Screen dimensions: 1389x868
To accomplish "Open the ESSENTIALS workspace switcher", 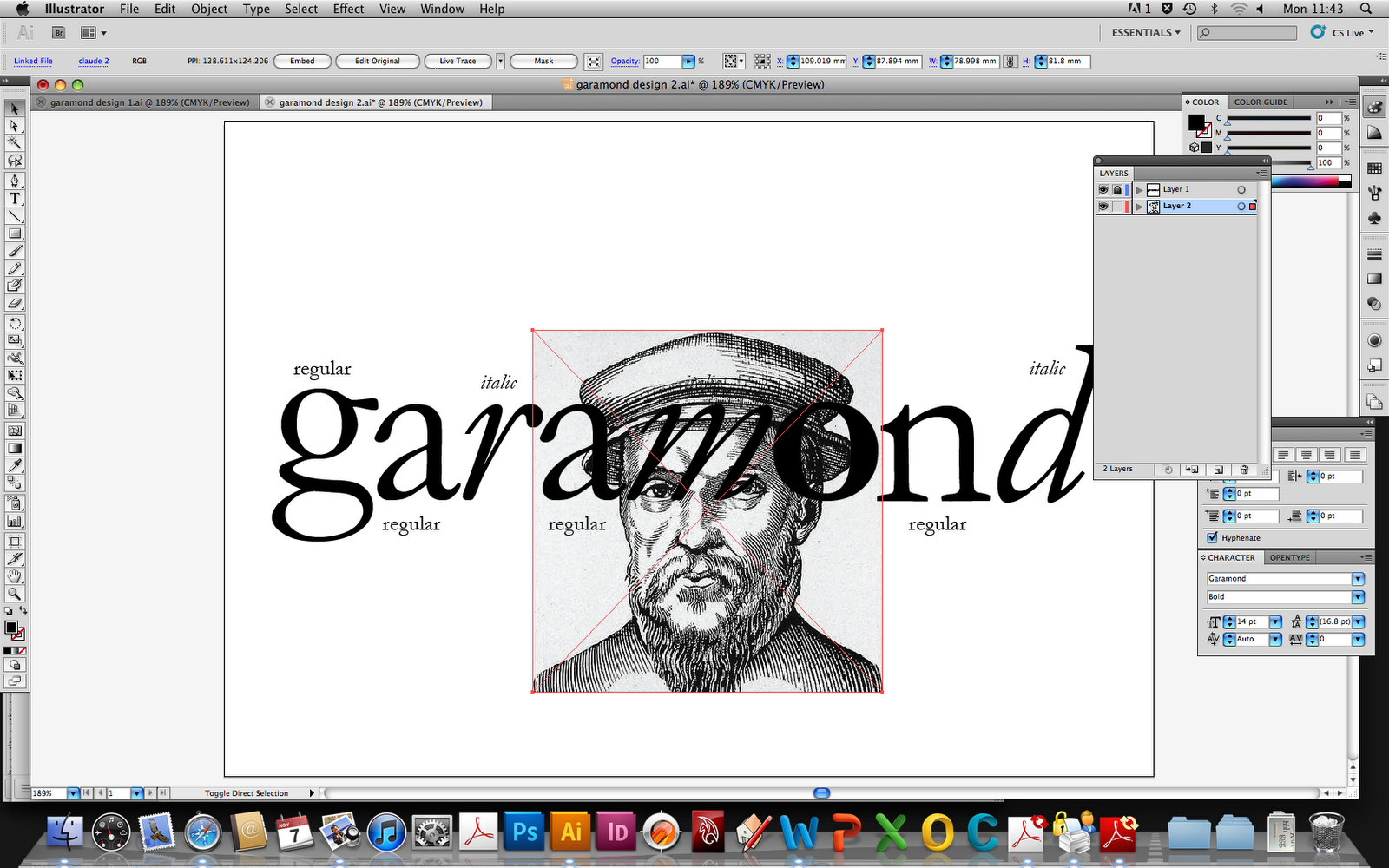I will tap(1146, 33).
